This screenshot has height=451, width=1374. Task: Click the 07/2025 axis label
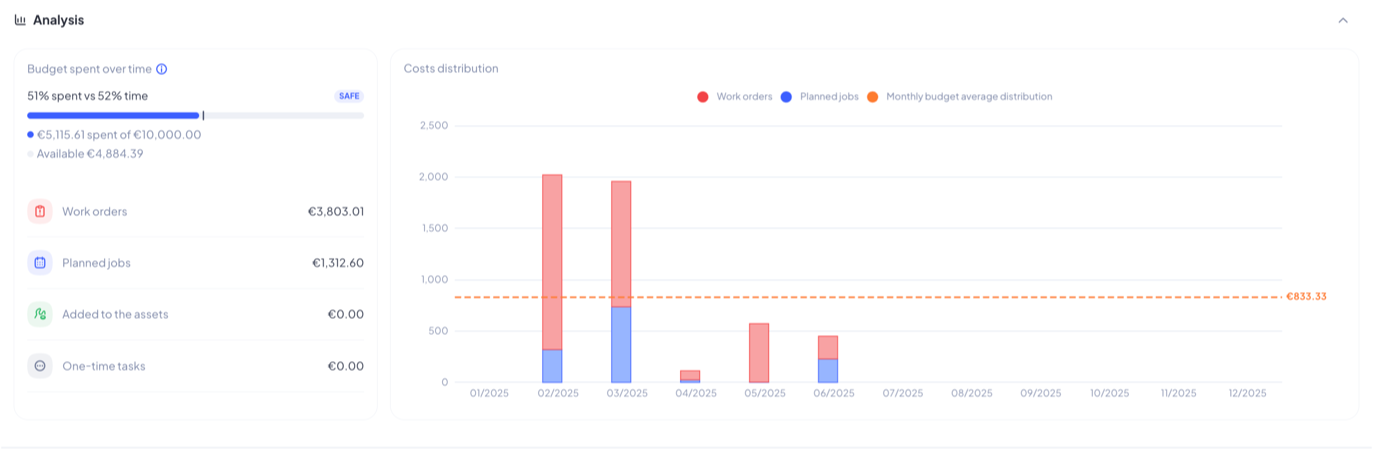[902, 394]
